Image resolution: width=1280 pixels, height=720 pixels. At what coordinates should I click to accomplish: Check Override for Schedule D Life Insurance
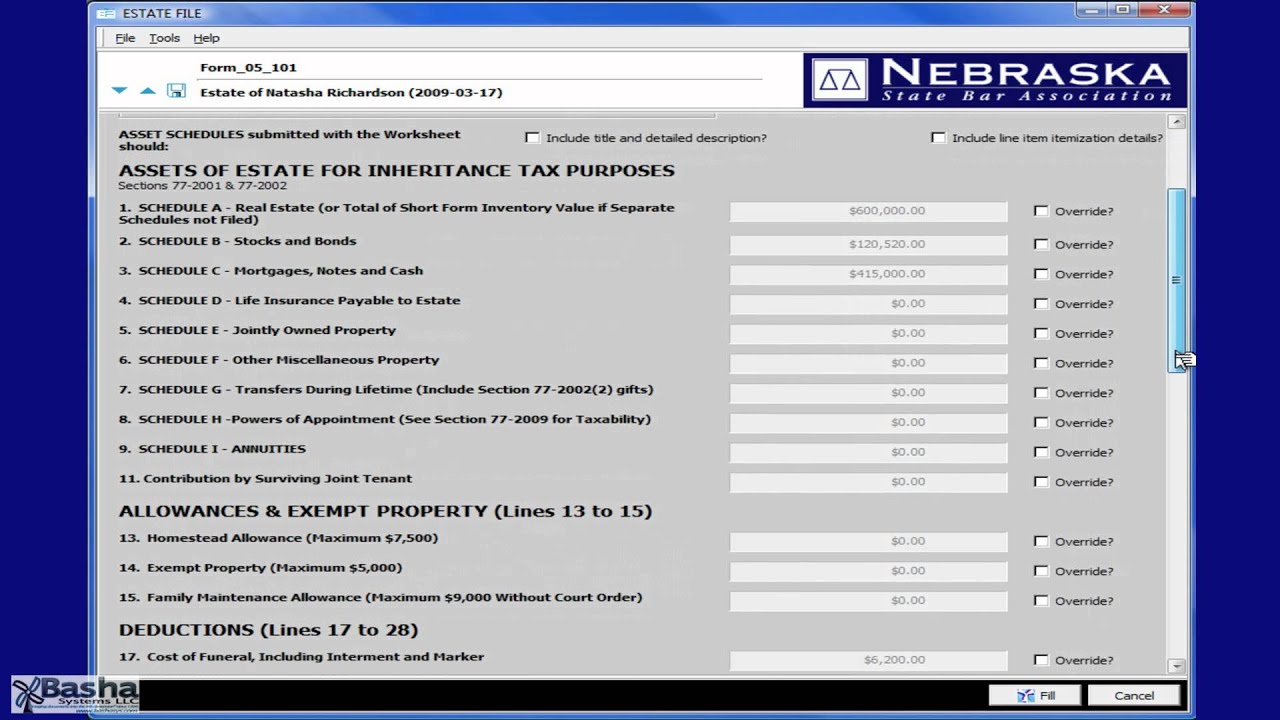pyautogui.click(x=1041, y=304)
